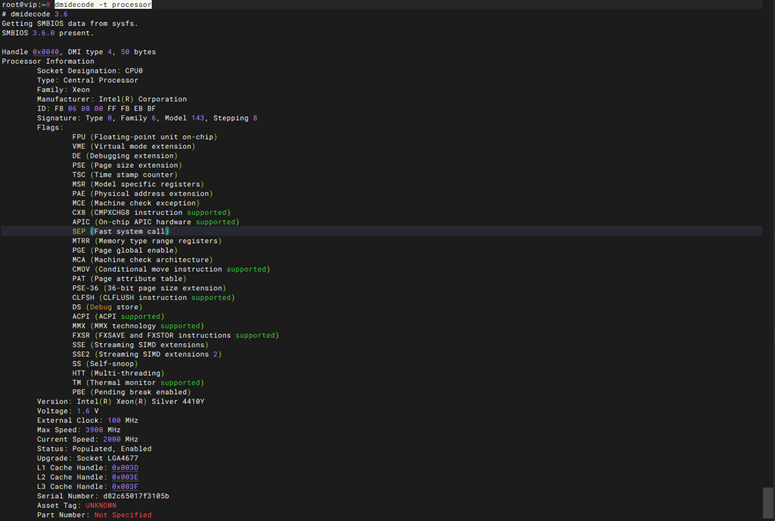Click highlighted 'SEP (Fast system call)' line
This screenshot has height=521, width=775.
[121, 231]
